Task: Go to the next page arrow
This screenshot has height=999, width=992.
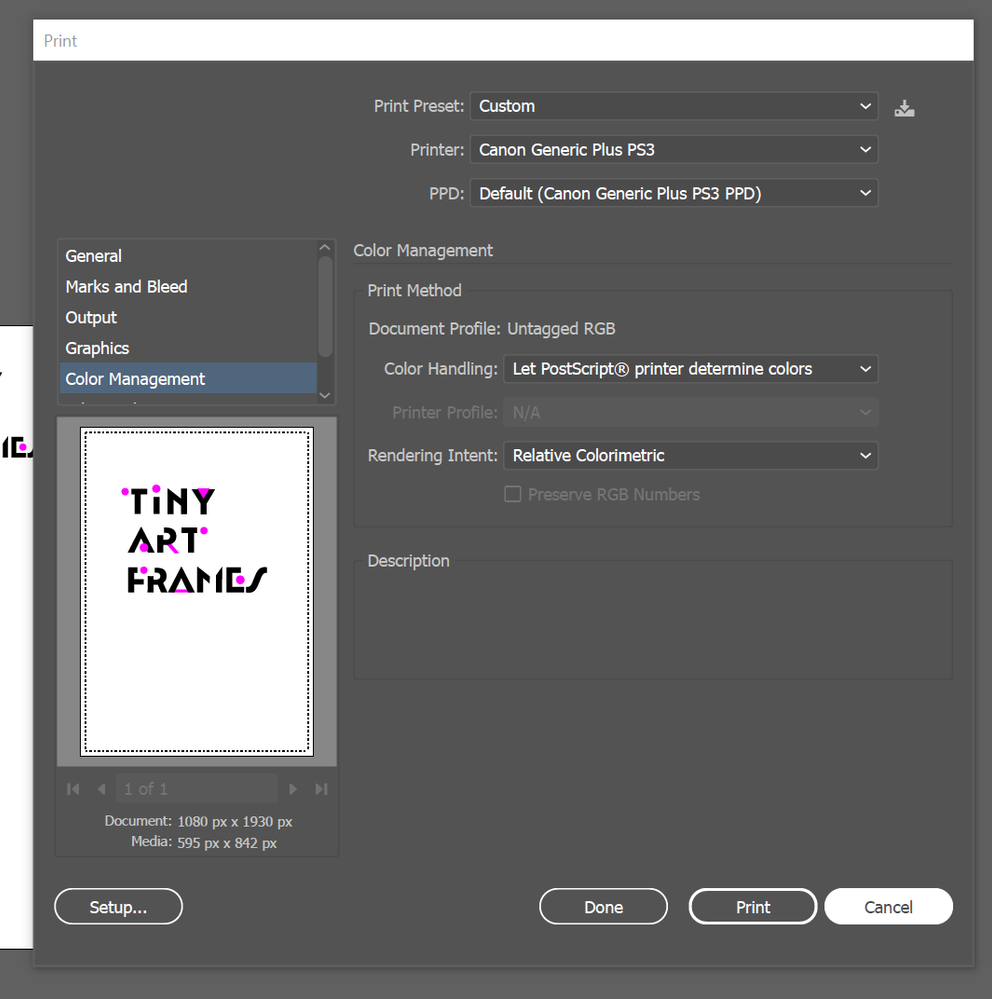Action: (293, 788)
